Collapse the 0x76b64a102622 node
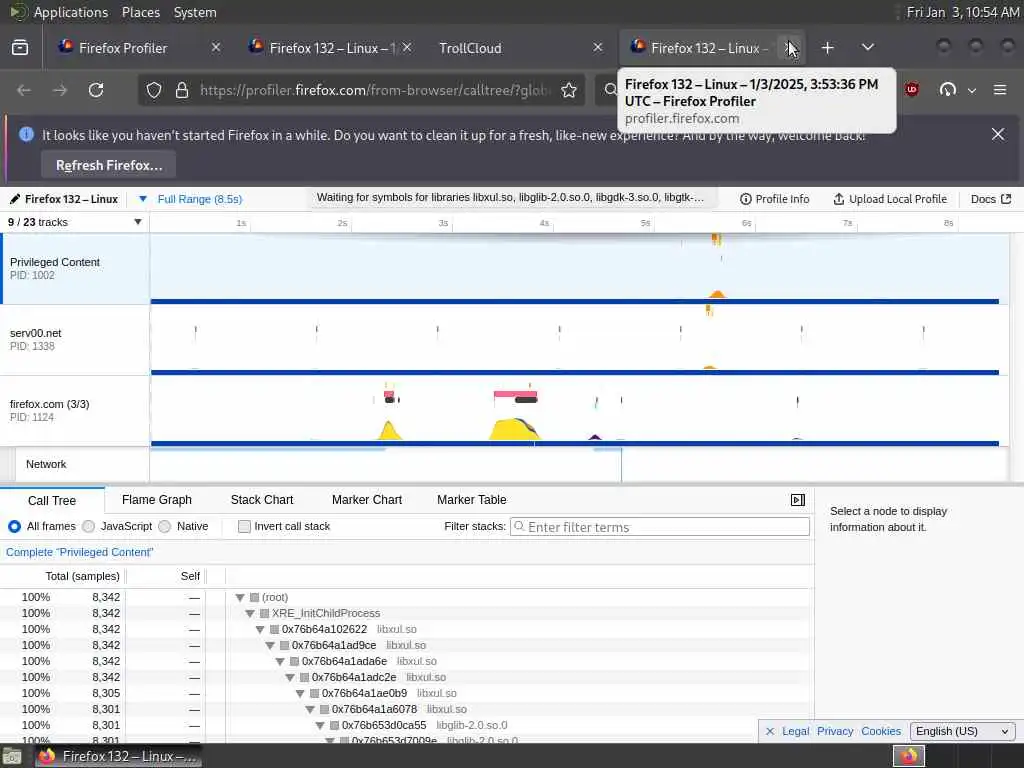Viewport: 1024px width, 768px height. click(260, 630)
